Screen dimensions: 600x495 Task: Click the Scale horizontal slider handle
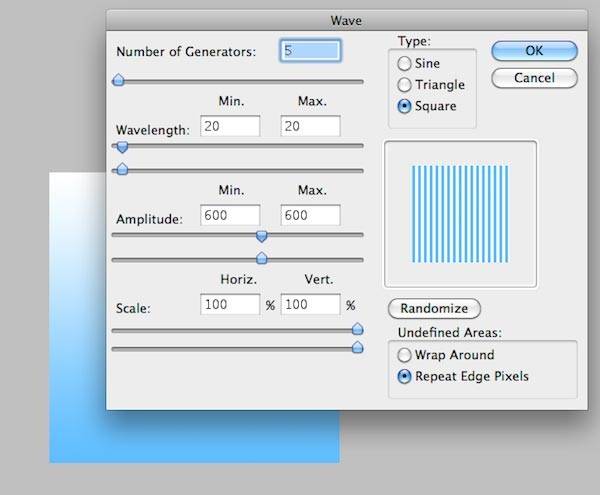tap(357, 328)
